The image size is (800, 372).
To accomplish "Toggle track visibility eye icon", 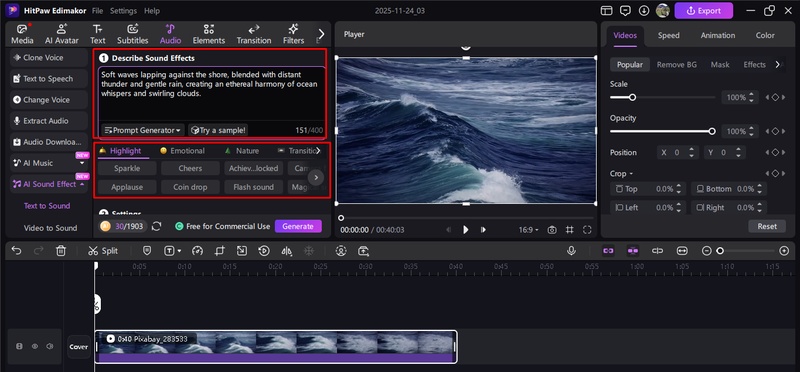I will [35, 346].
